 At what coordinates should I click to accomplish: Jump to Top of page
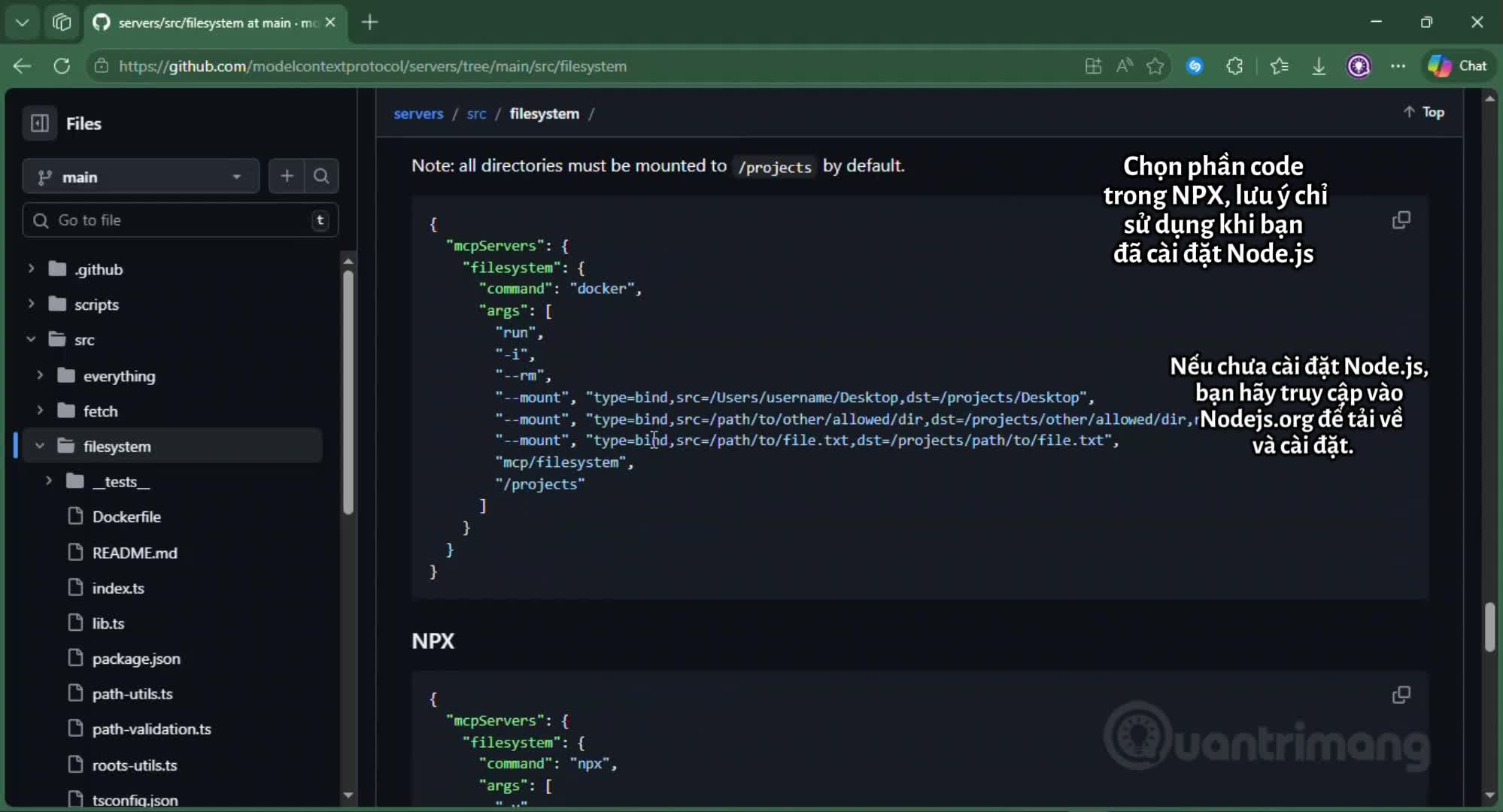(1424, 112)
